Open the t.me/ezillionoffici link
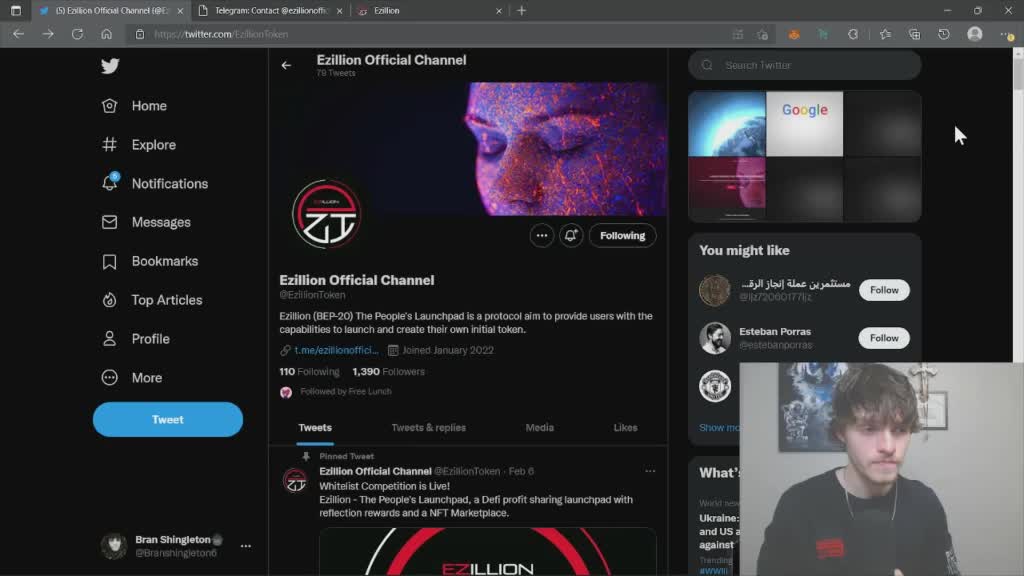The width and height of the screenshot is (1024, 576). pos(336,350)
